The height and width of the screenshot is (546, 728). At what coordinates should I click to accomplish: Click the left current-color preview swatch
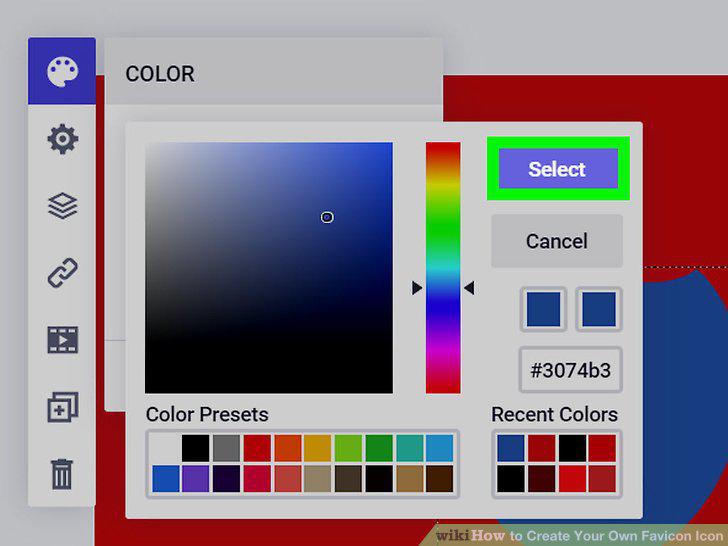[543, 309]
